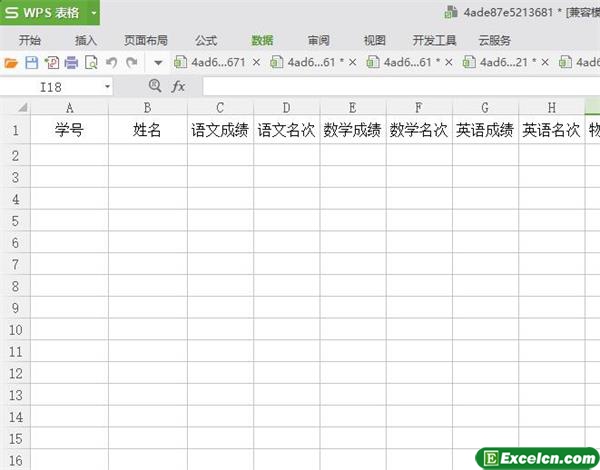The width and height of the screenshot is (600, 470).
Task: Select column G header
Action: 485,108
